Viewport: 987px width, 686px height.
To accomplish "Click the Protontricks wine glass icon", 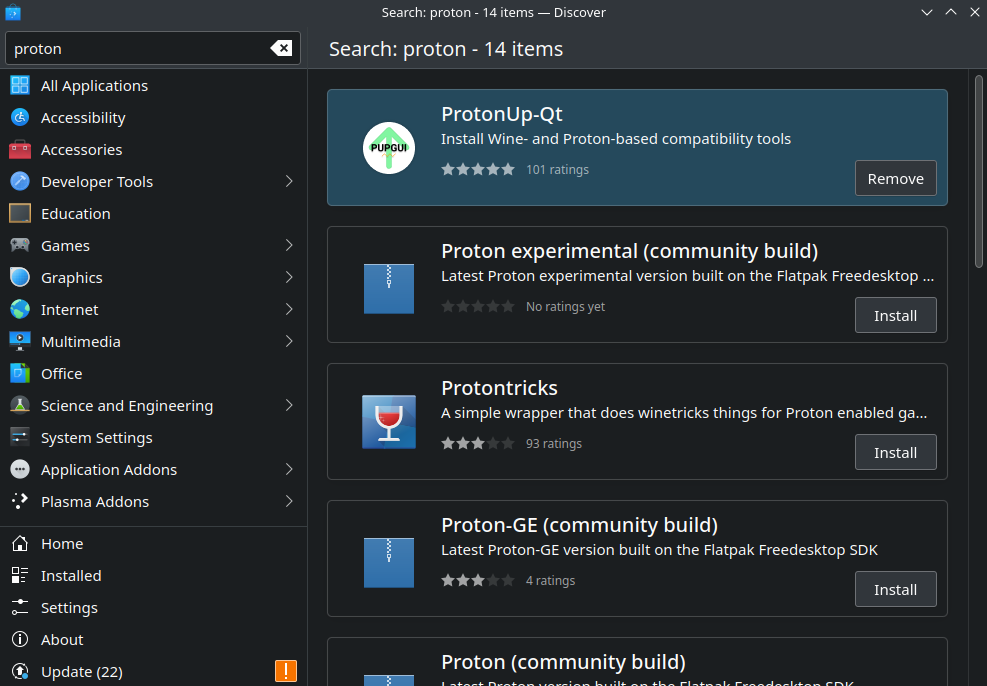I will pos(388,421).
